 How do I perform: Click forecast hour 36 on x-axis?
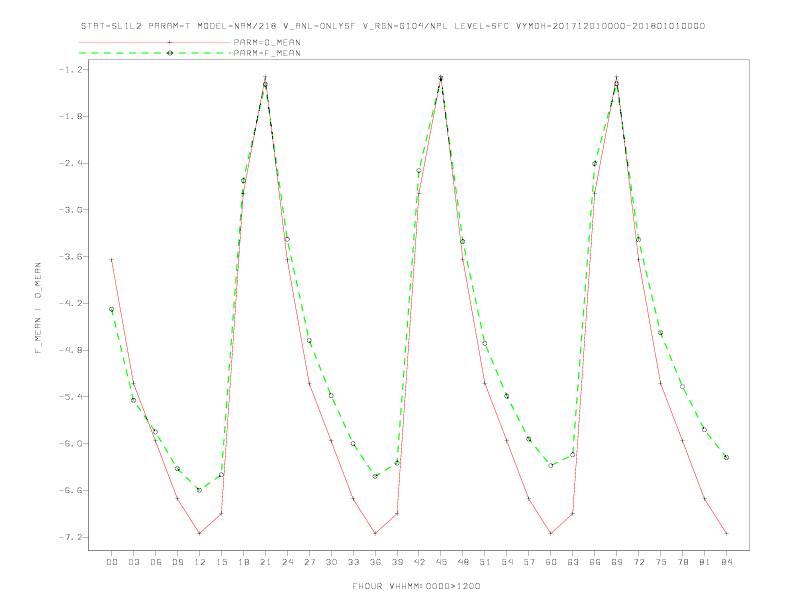click(x=375, y=562)
